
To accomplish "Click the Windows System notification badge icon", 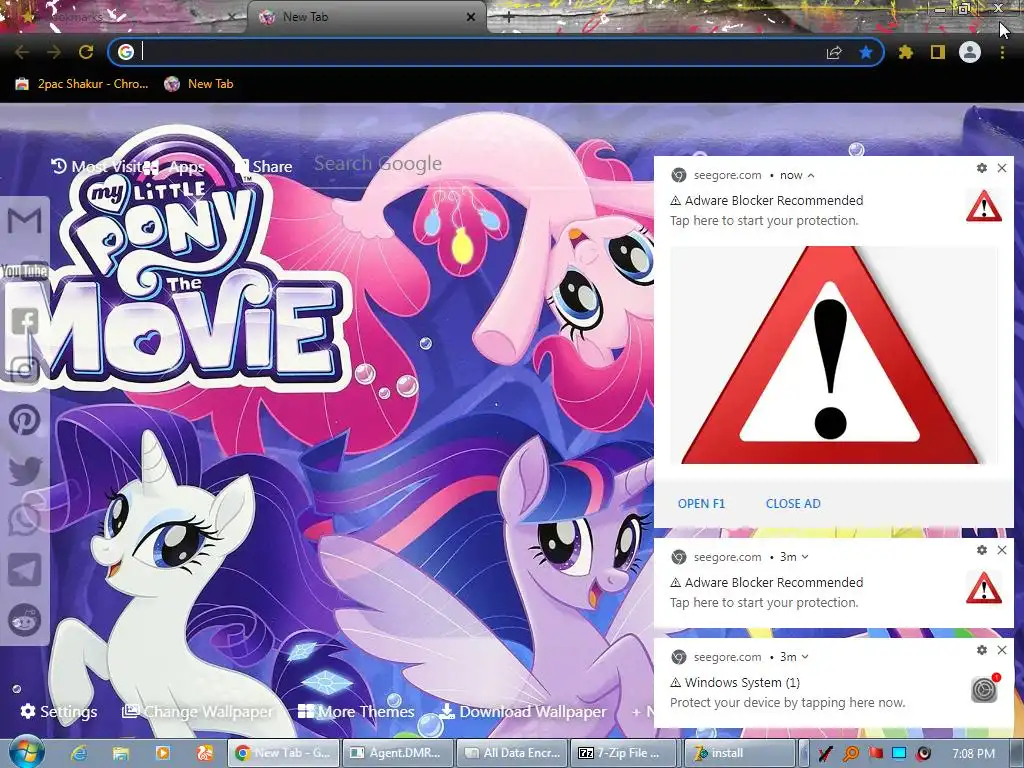I will tap(984, 688).
